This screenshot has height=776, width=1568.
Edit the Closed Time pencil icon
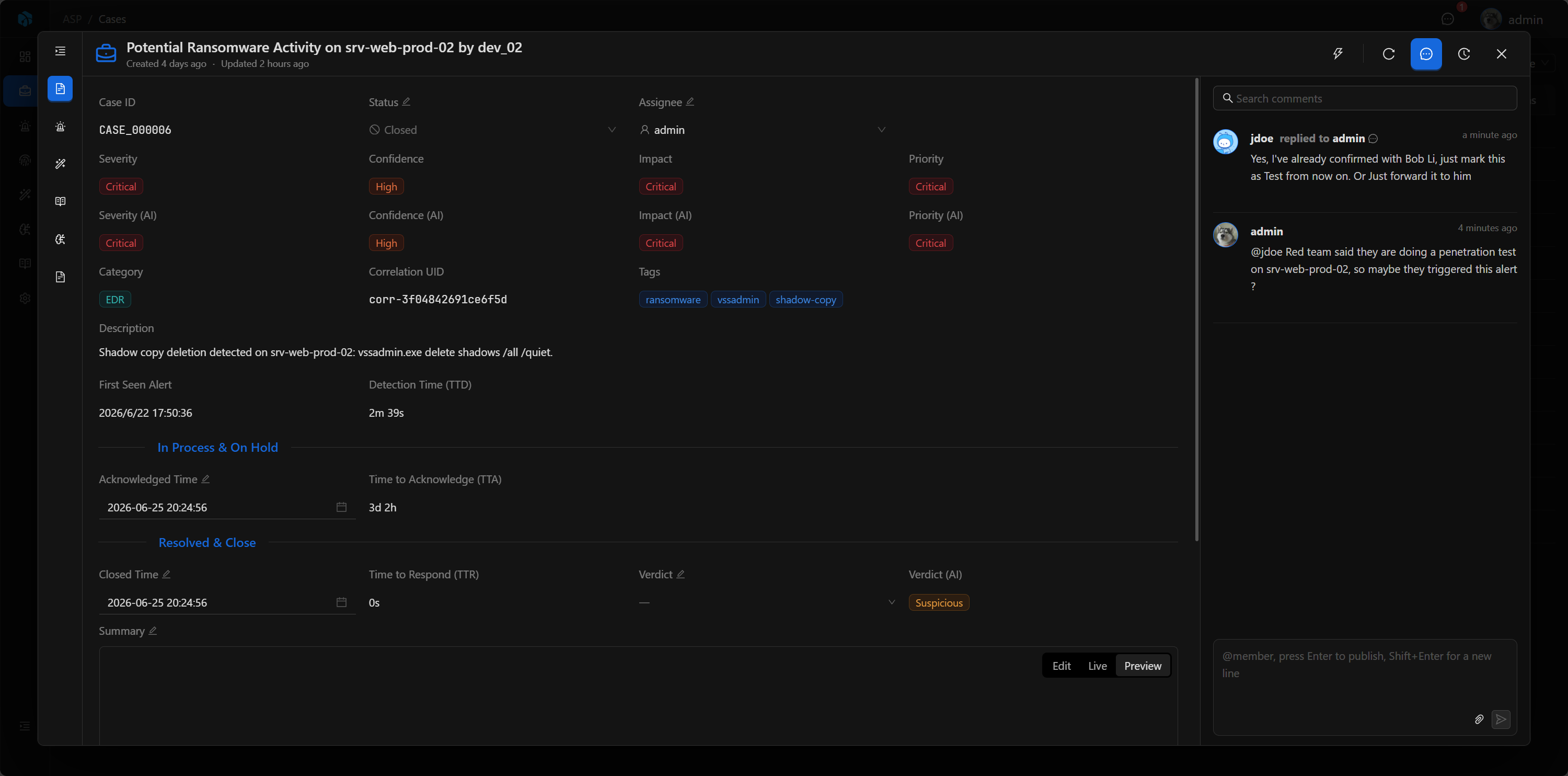[166, 574]
